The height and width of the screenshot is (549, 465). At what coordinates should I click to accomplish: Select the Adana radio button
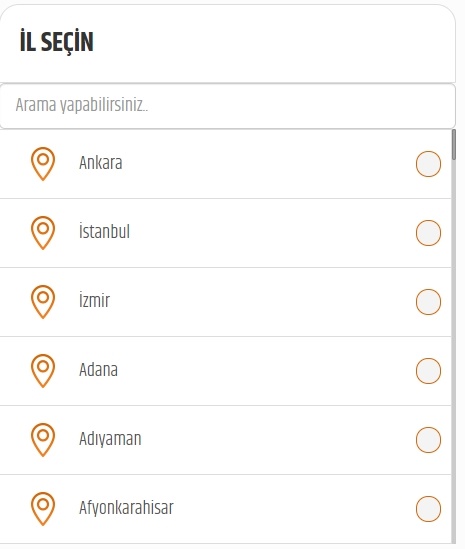[x=428, y=371]
